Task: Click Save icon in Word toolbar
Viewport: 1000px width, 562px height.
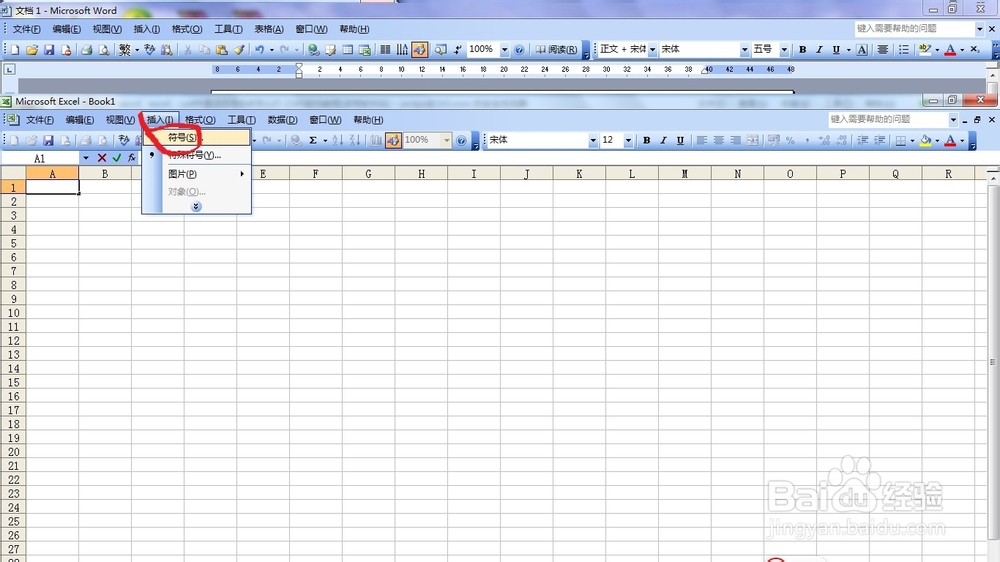Action: click(49, 49)
